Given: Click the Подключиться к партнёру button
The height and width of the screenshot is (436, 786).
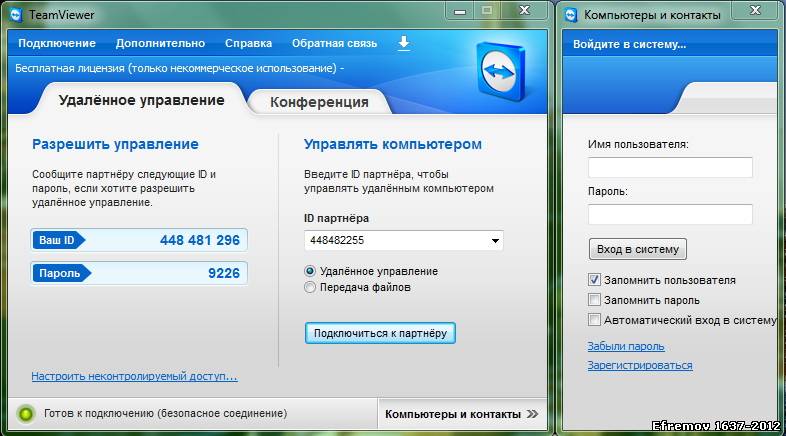Looking at the screenshot, I should click(x=380, y=333).
